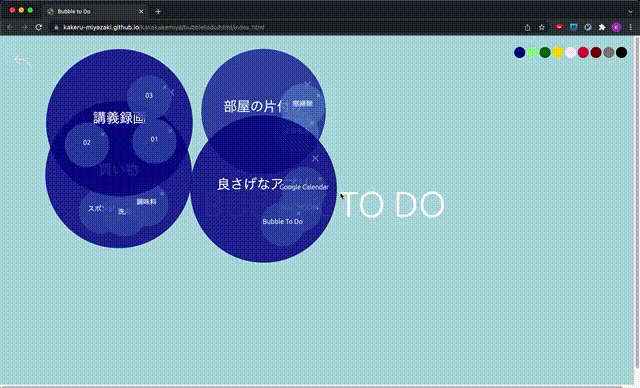The width and height of the screenshot is (640, 388).
Task: Select the gray color swatch
Action: (609, 52)
